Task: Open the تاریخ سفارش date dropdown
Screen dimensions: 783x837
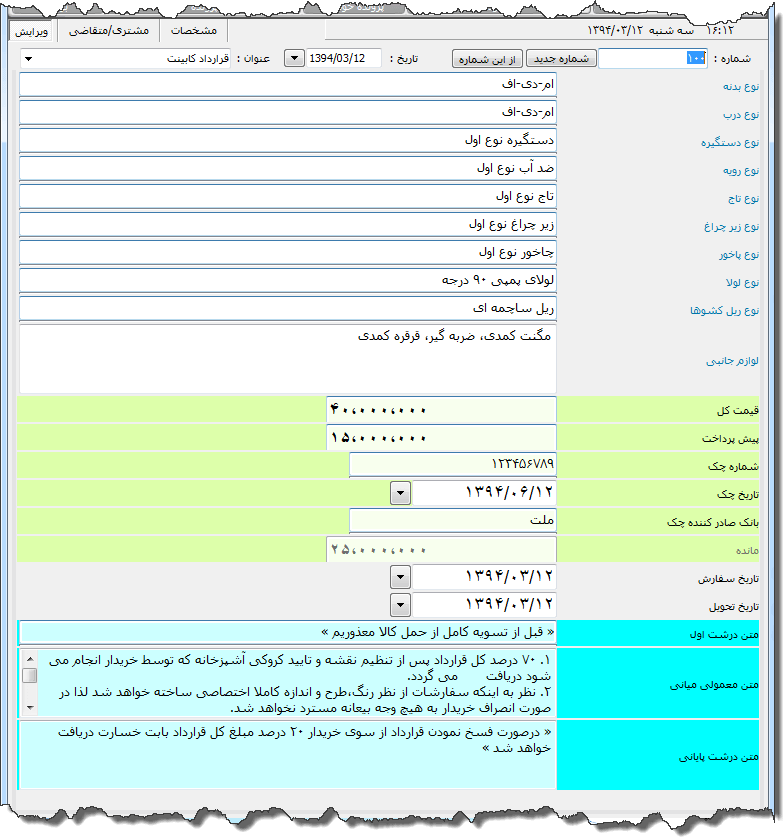Action: (x=400, y=577)
